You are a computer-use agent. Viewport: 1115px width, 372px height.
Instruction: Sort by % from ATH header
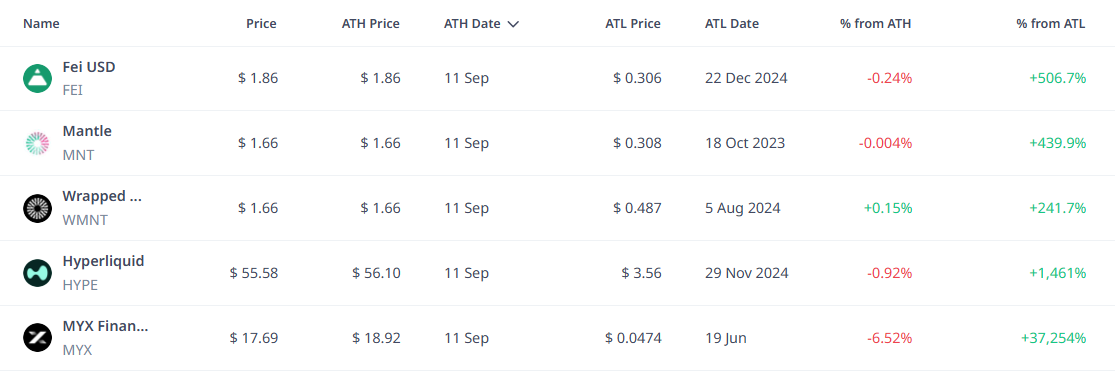coord(875,23)
